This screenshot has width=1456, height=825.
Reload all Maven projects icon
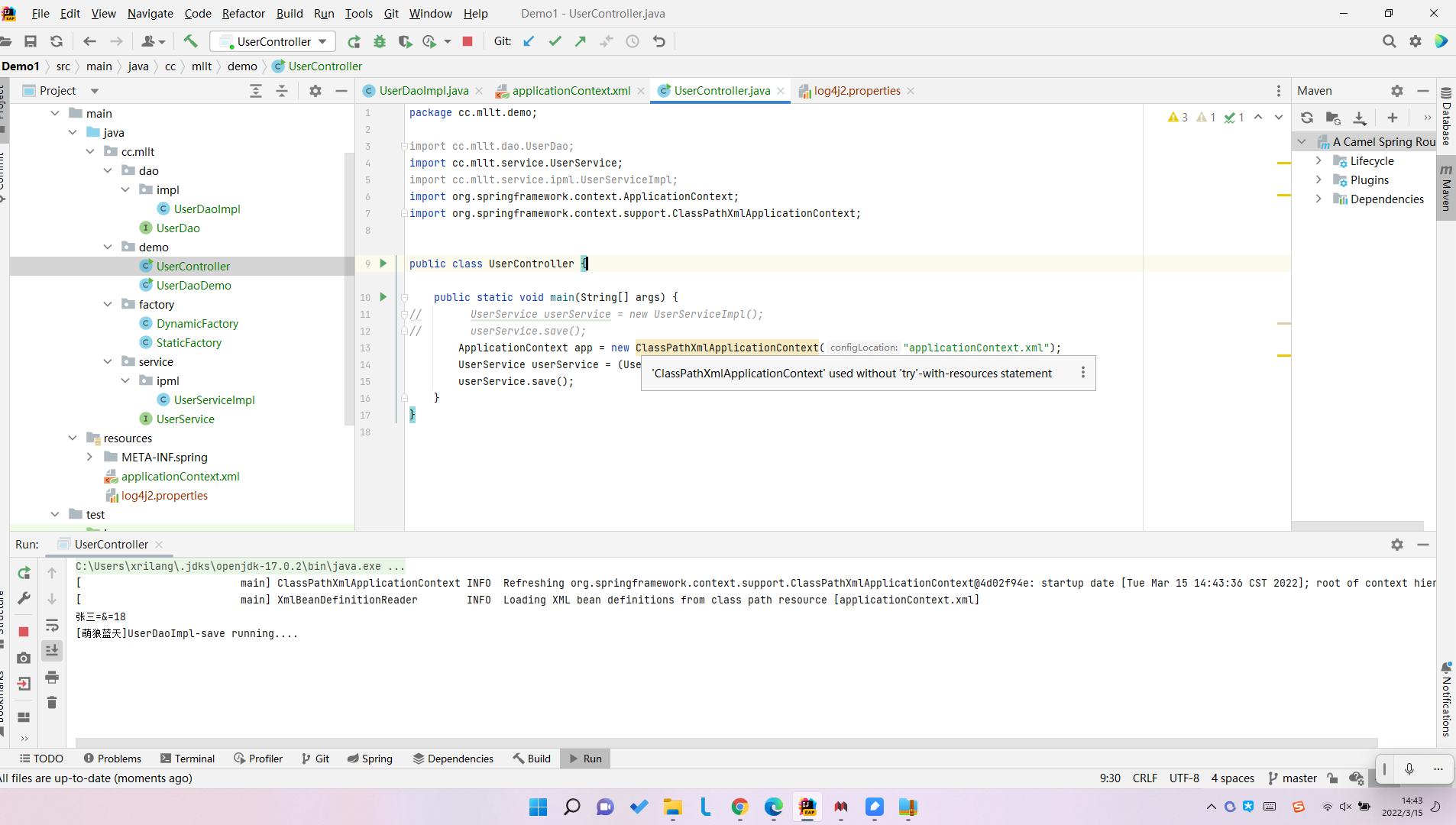pos(1307,118)
